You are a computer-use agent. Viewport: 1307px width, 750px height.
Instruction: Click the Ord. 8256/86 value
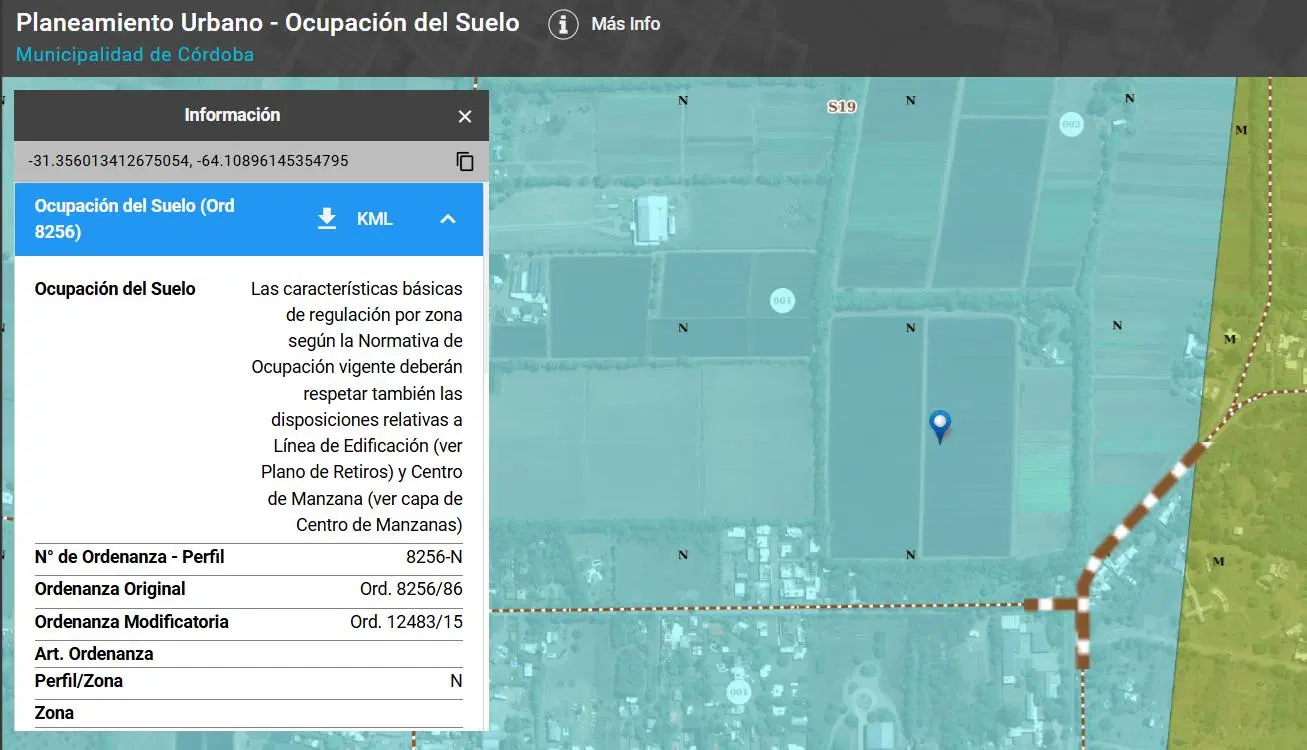coord(411,589)
